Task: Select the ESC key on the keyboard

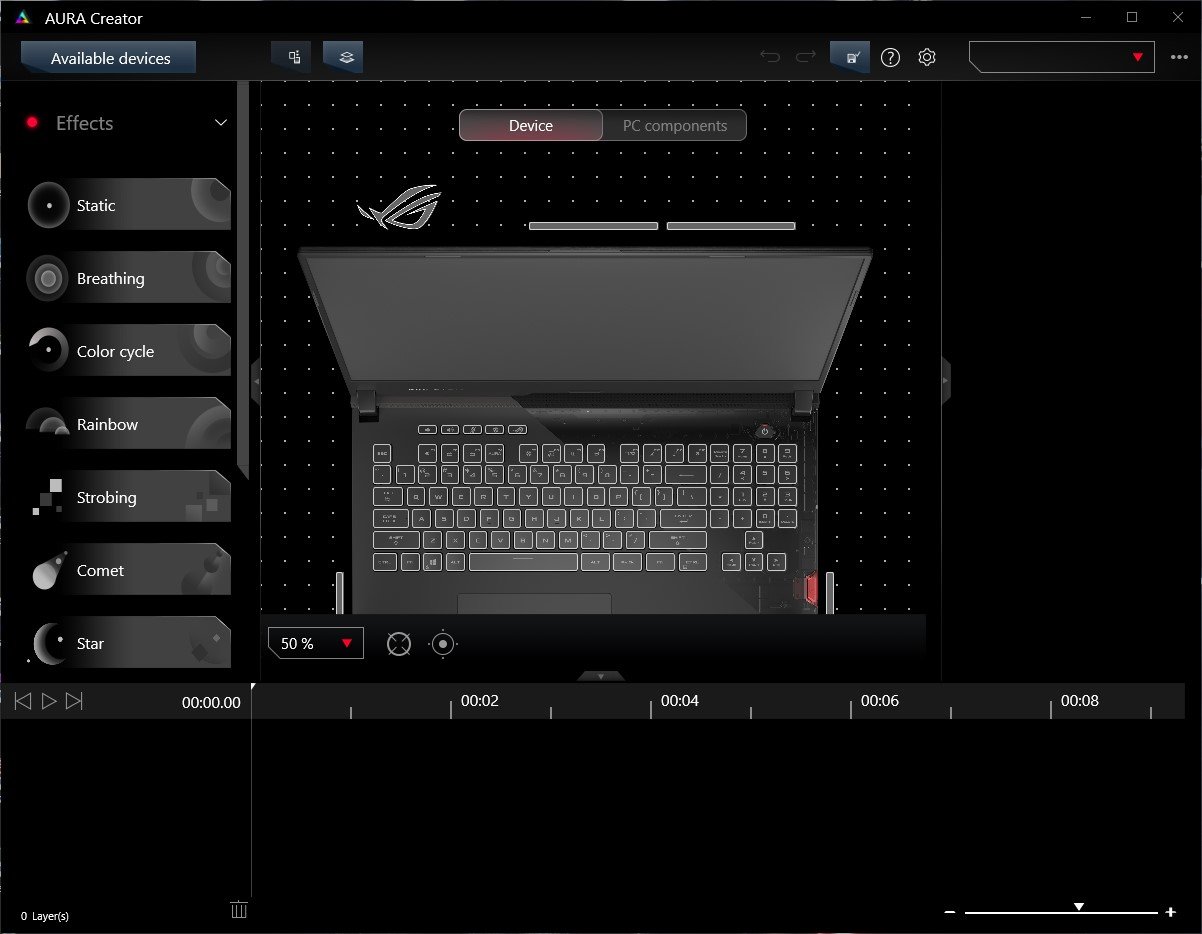Action: tap(382, 453)
